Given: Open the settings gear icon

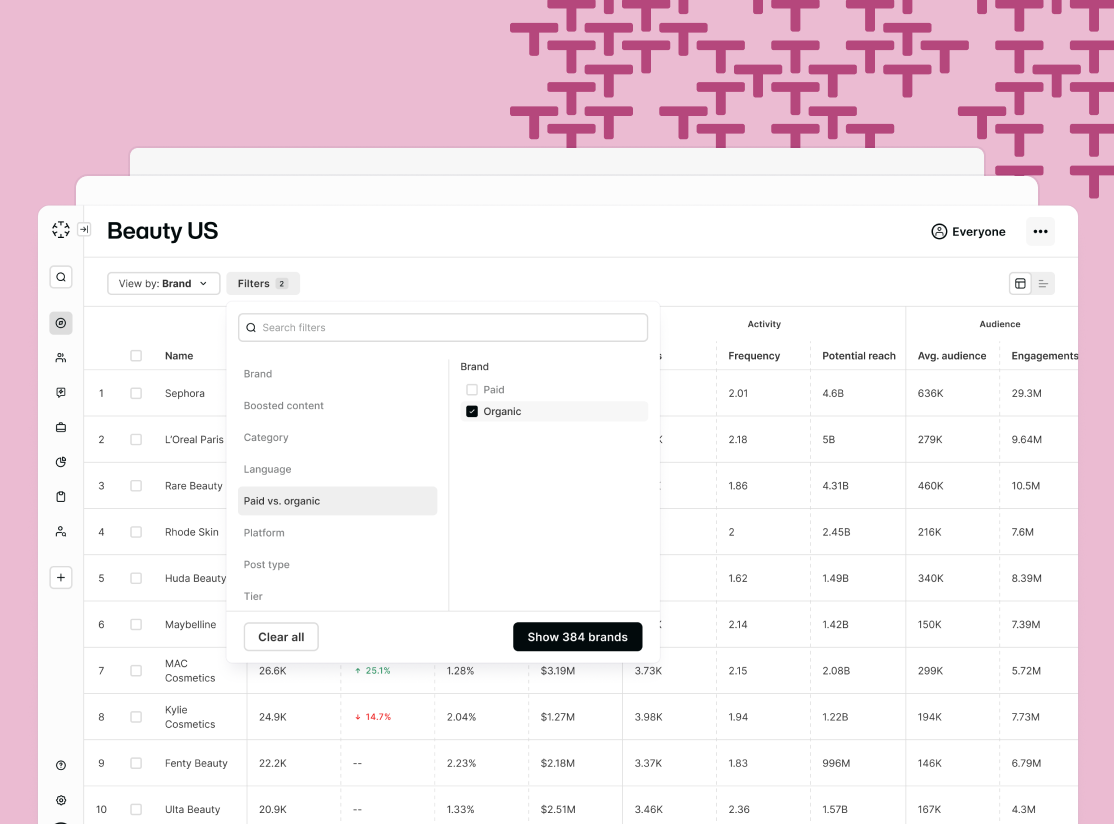Looking at the screenshot, I should pos(61,800).
